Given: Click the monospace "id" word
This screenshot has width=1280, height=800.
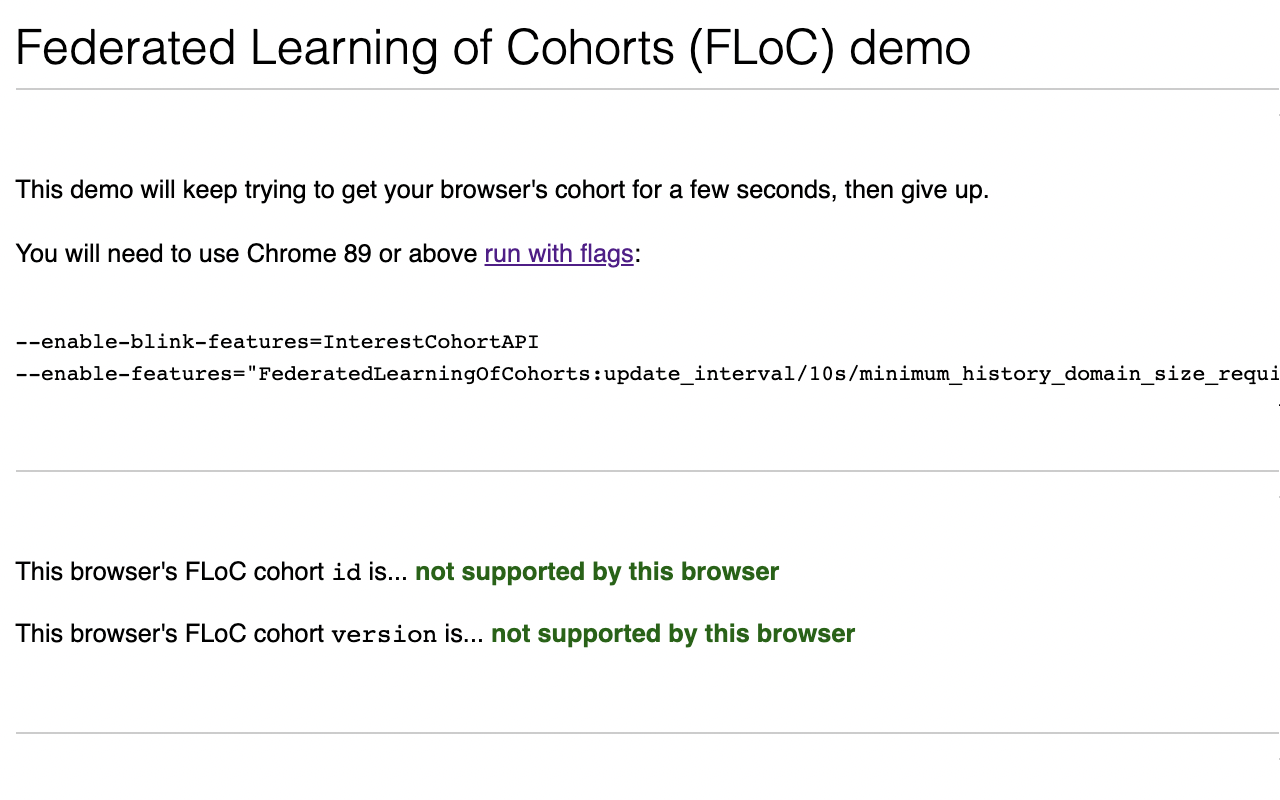Looking at the screenshot, I should point(346,573).
